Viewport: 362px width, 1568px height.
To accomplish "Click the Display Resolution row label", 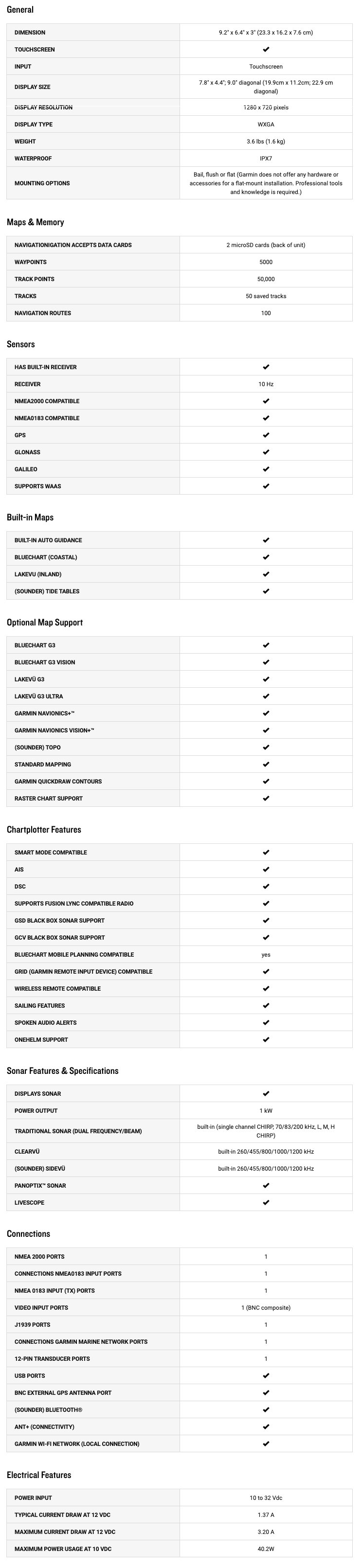I will coord(43,107).
